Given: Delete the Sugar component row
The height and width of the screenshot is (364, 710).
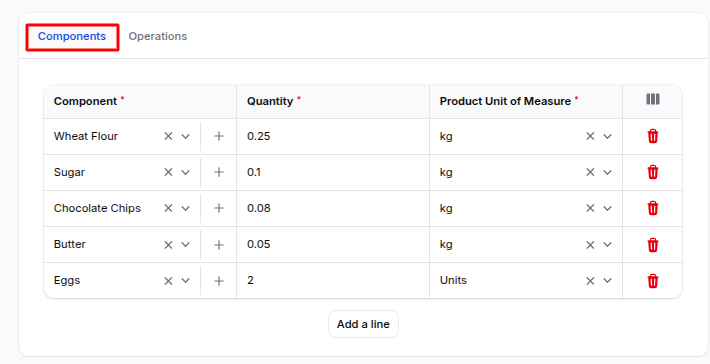Looking at the screenshot, I should (x=652, y=172).
